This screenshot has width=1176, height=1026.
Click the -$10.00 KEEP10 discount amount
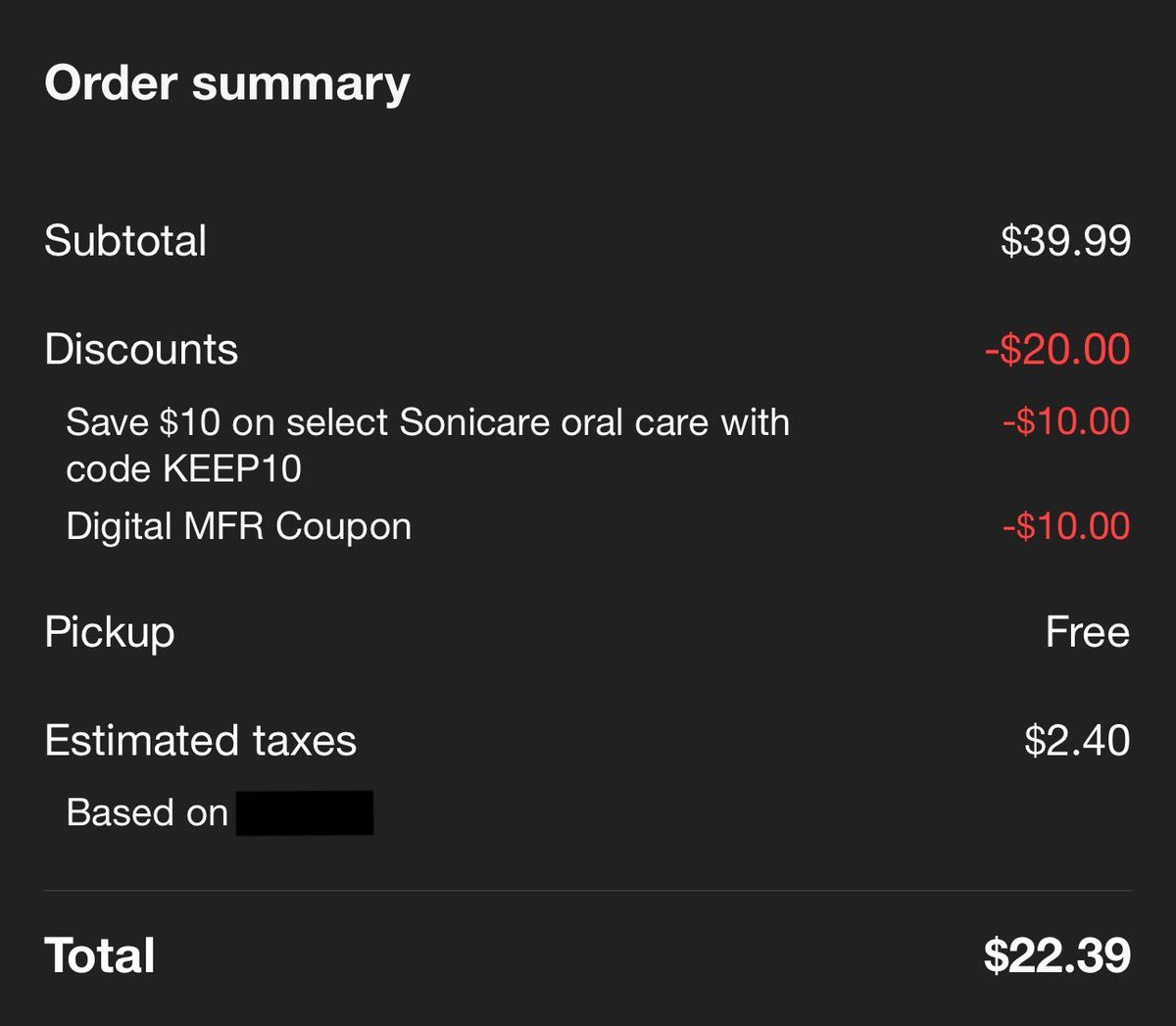coord(1065,422)
